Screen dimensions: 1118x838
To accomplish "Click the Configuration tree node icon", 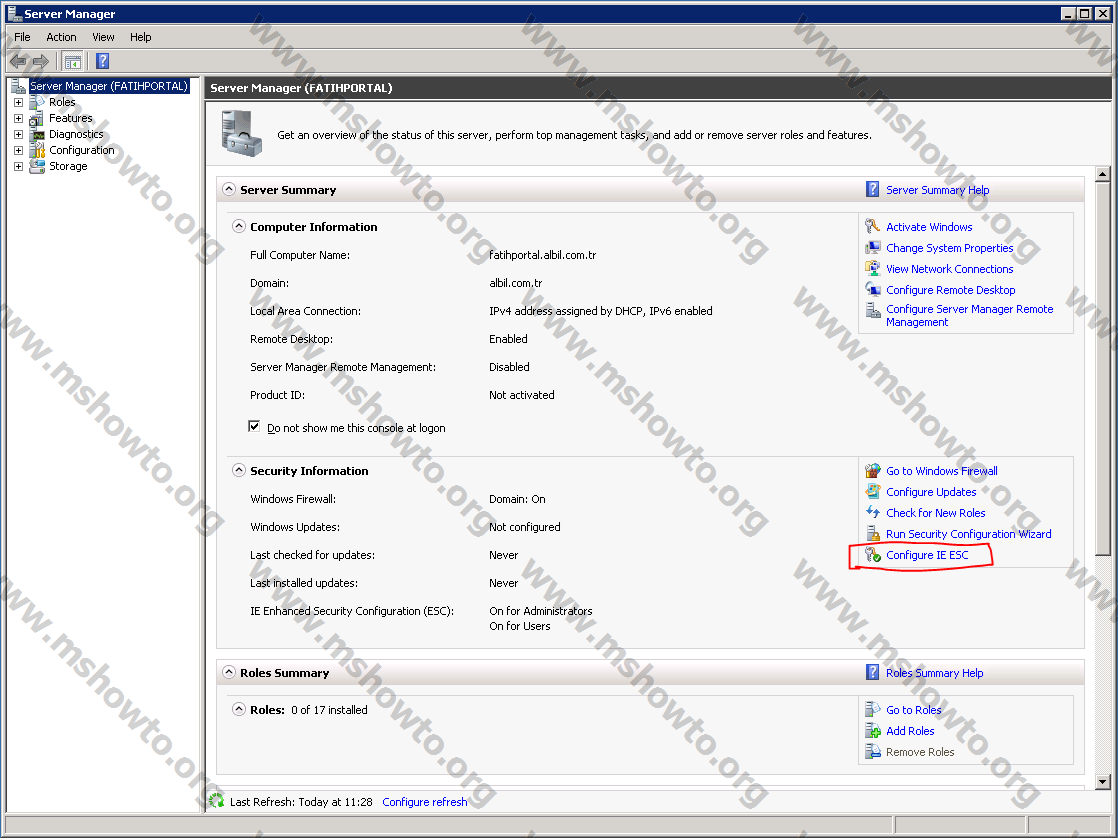I will 37,150.
